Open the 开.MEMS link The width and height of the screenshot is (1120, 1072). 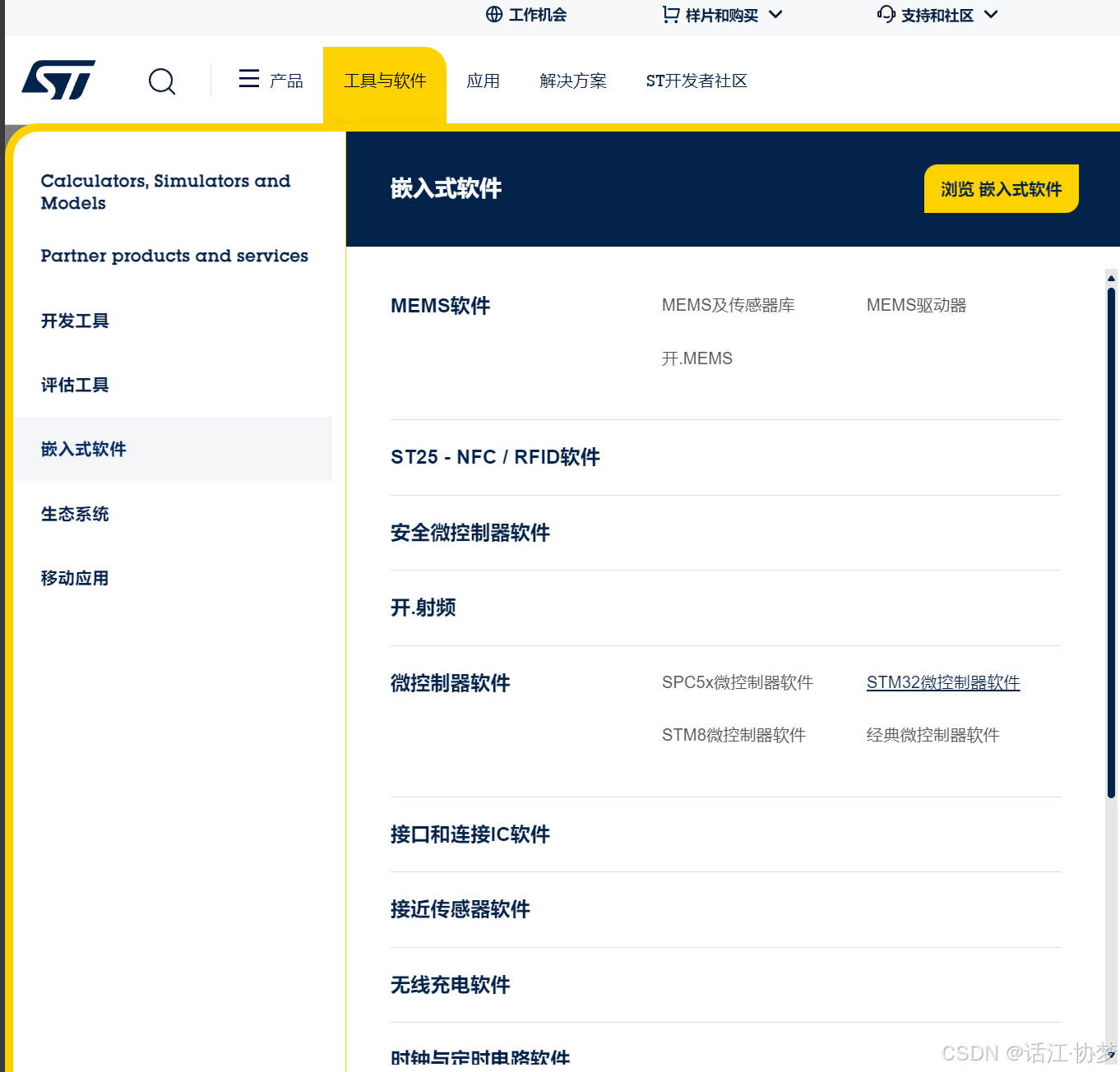[697, 358]
